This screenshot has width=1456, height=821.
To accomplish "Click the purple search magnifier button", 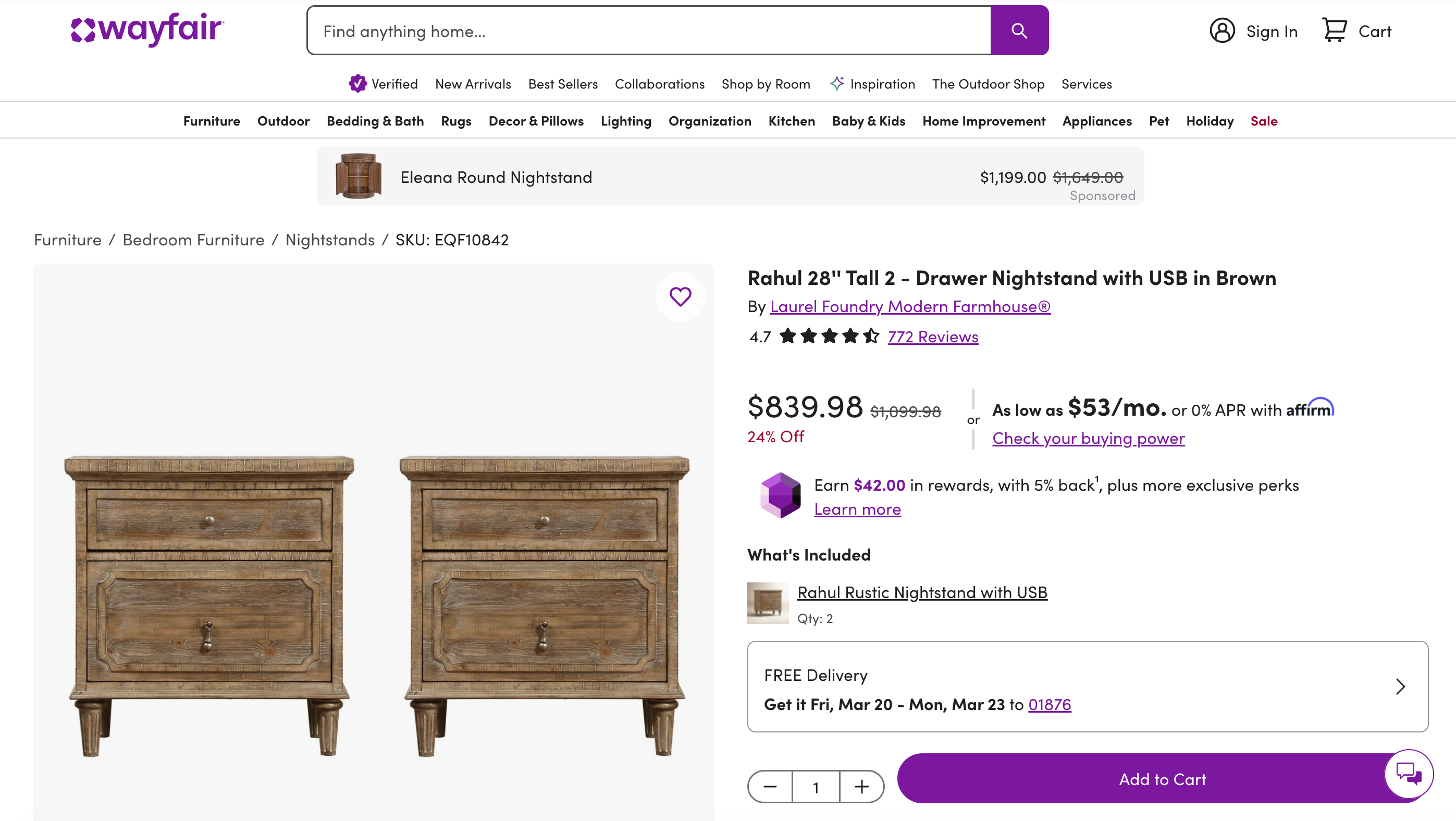I will (x=1019, y=31).
